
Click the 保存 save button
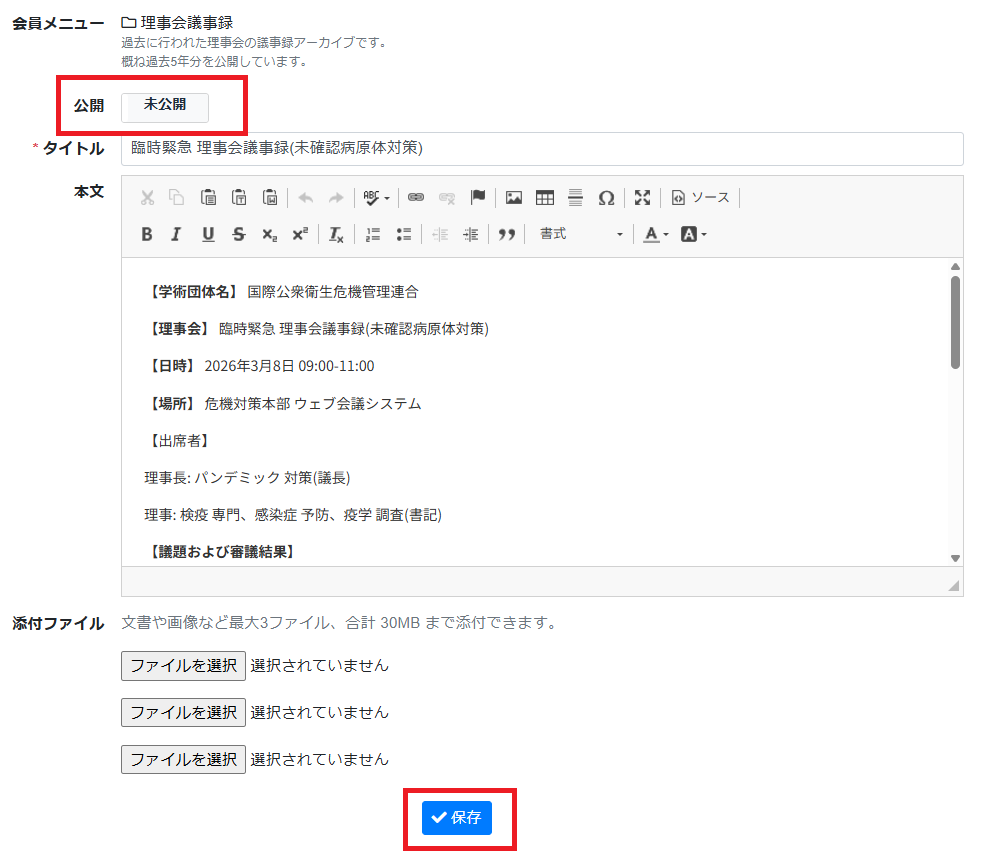(457, 818)
